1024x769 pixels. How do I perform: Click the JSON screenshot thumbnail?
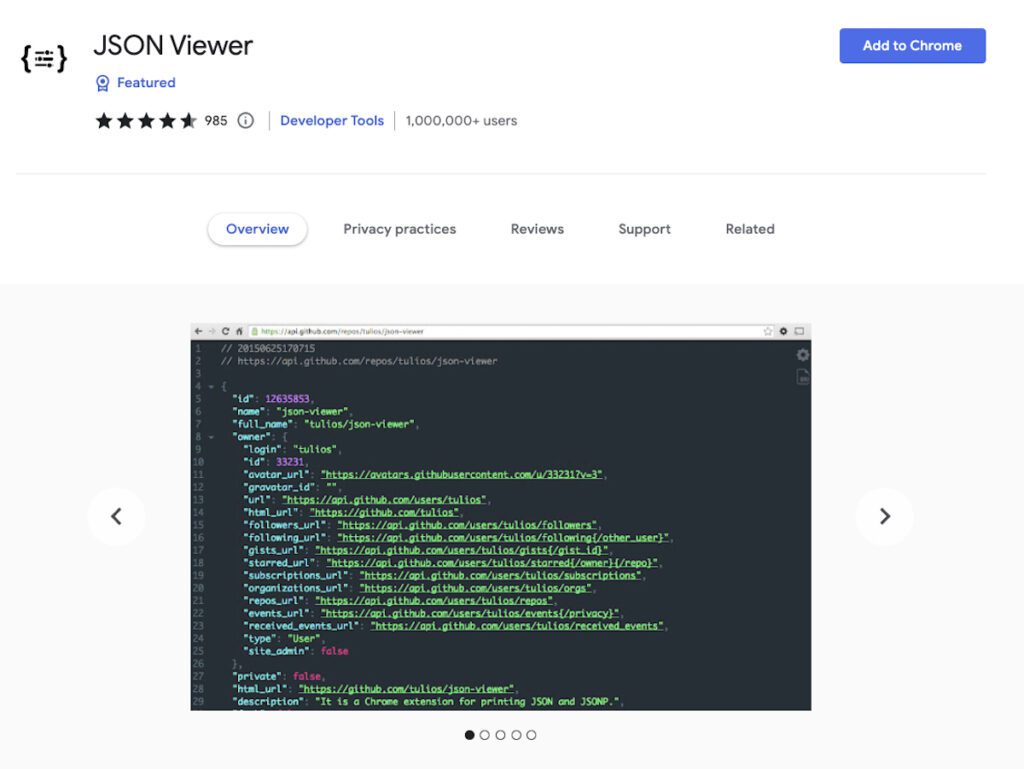(501, 516)
